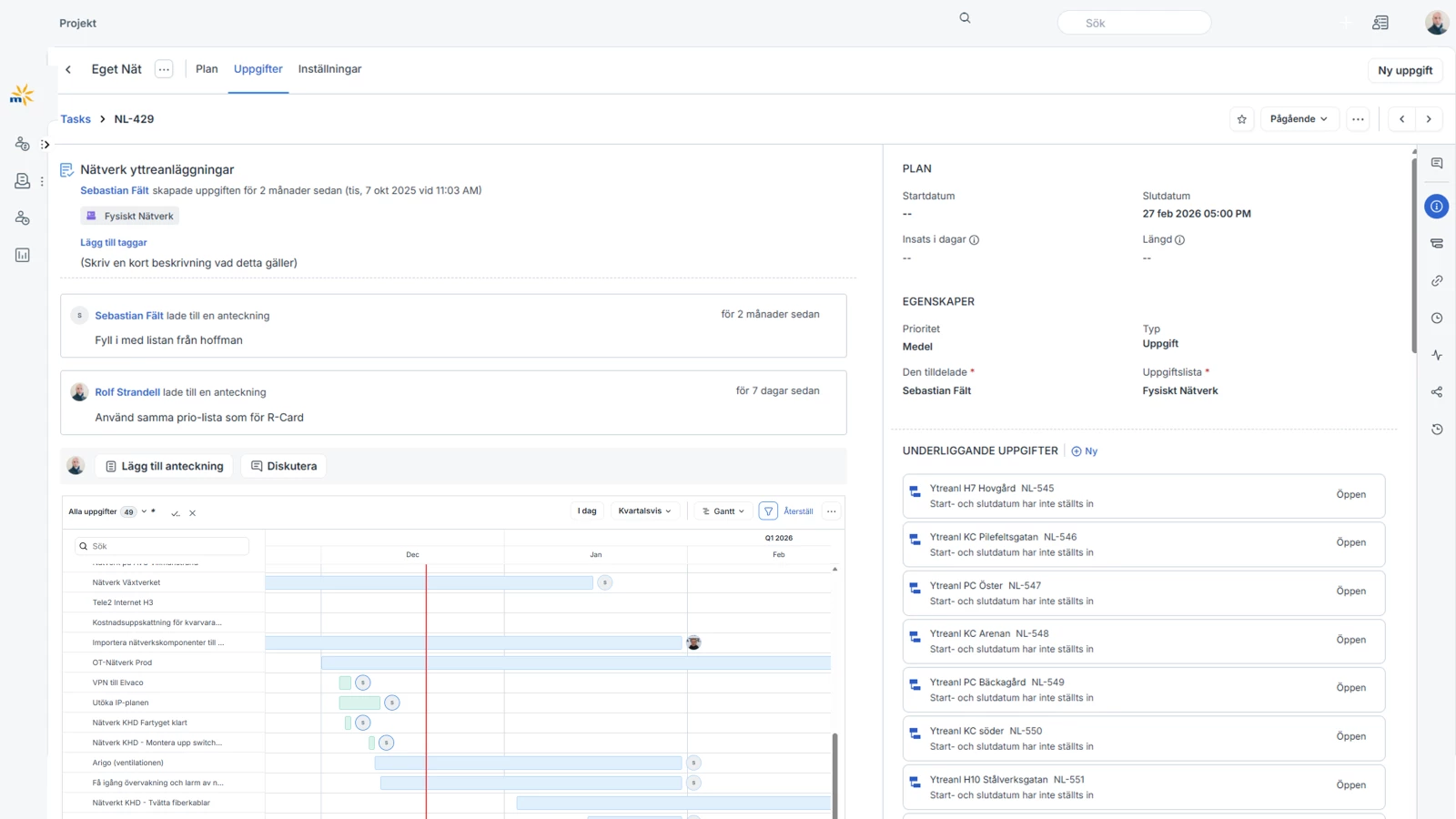Open subtask Ytreanl H7 Hovgård NL-545
1456x819 pixels.
1144,496
